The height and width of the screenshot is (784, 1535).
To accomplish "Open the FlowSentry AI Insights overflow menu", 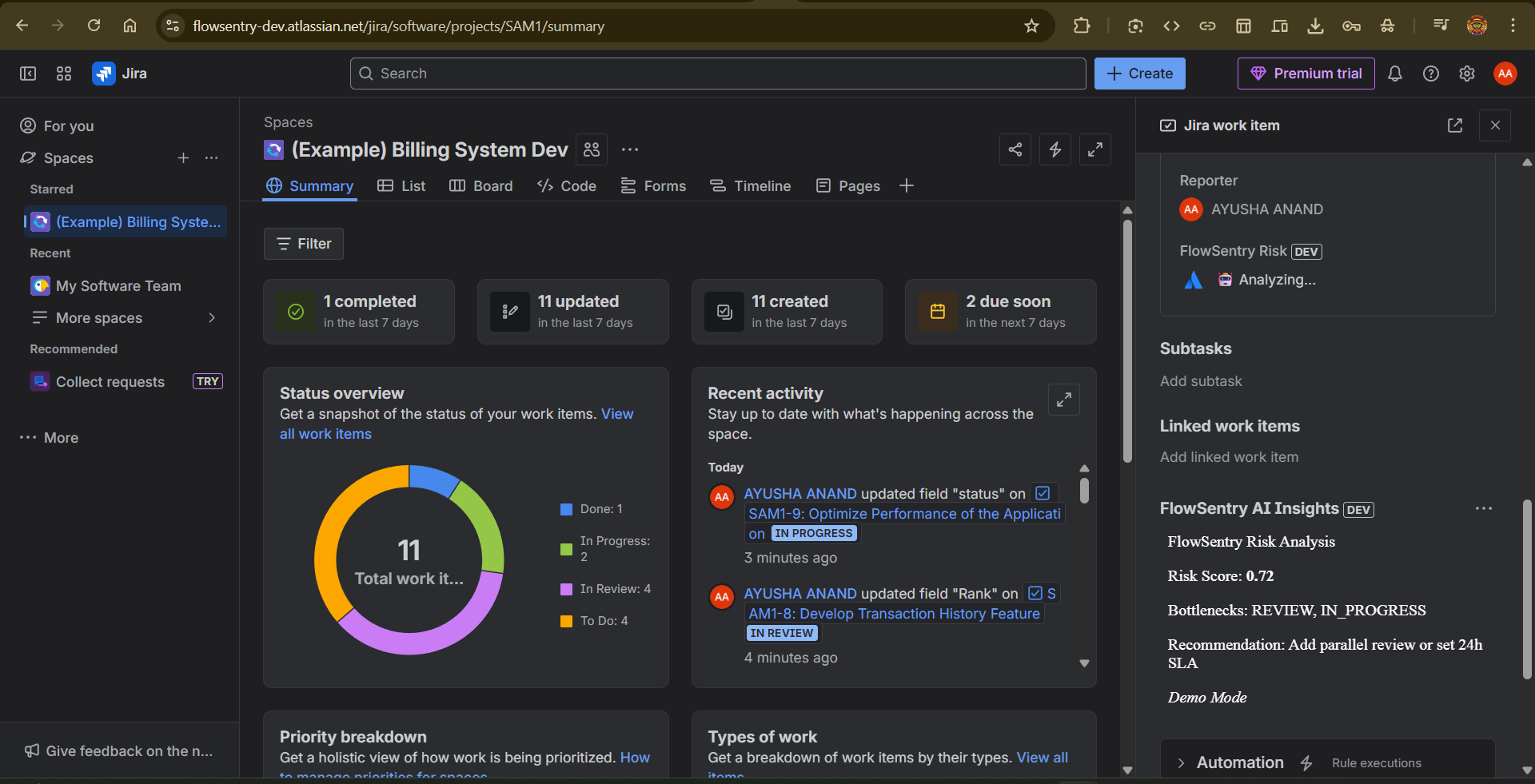I will pyautogui.click(x=1484, y=508).
